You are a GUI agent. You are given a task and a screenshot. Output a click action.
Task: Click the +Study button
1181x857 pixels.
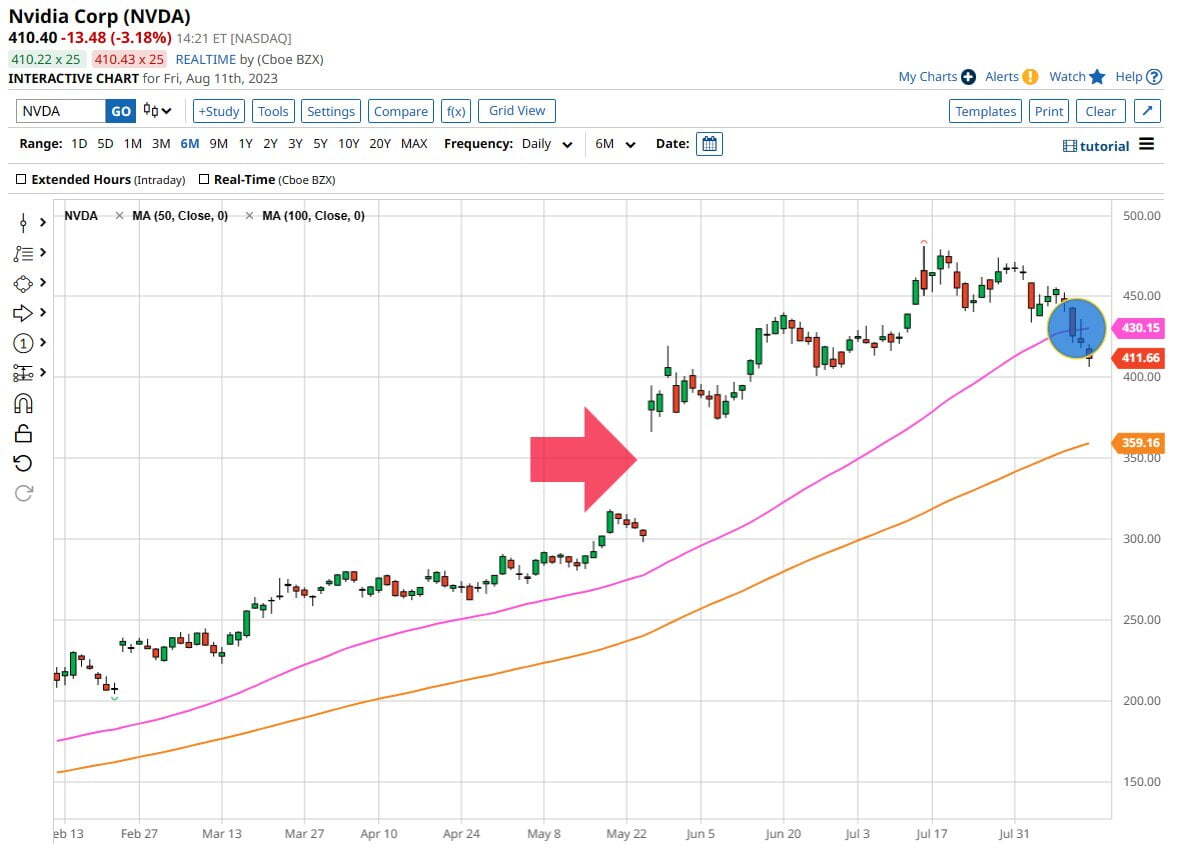click(x=218, y=111)
